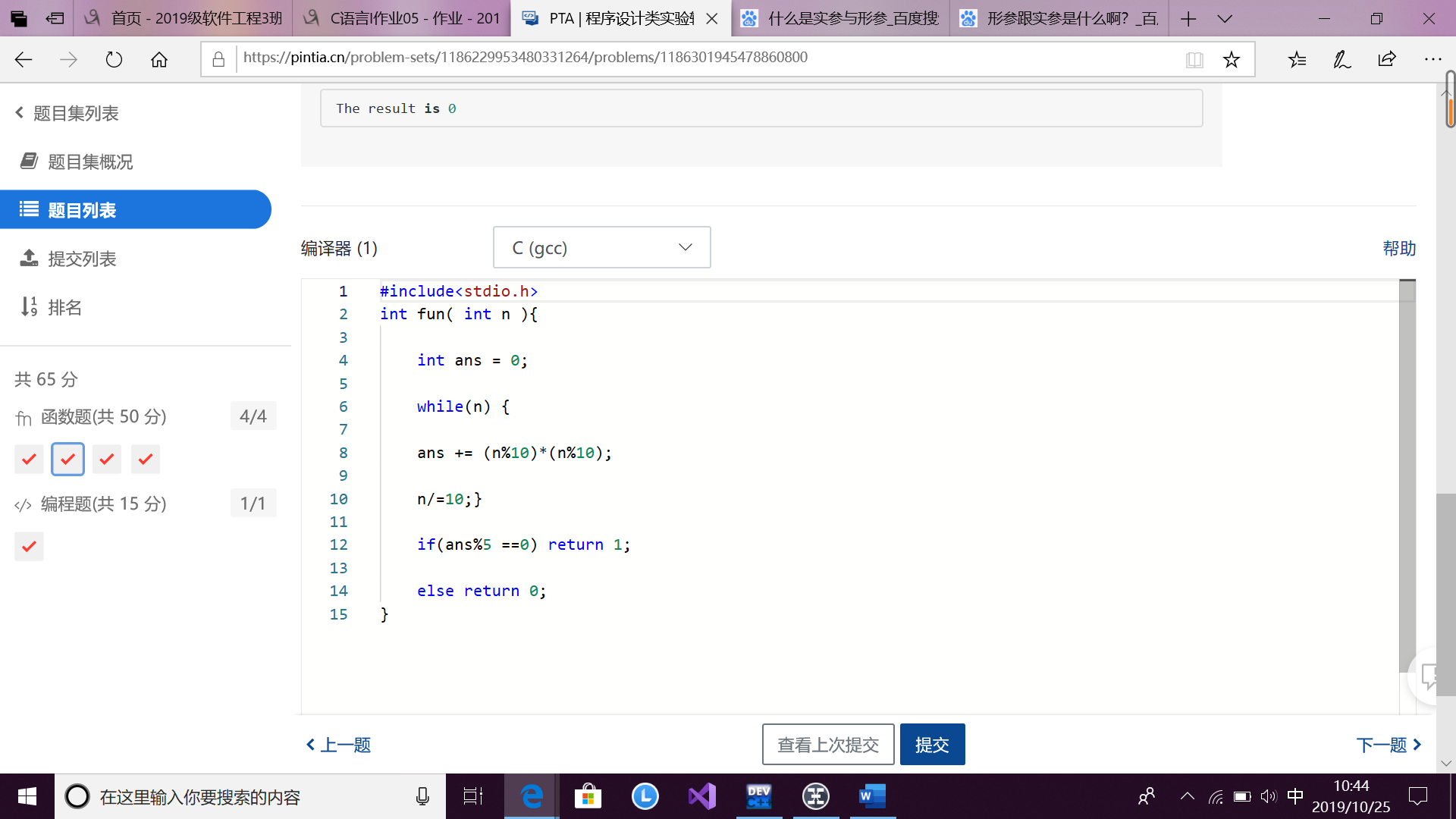Open floating feedback chat icon

pos(1429,675)
